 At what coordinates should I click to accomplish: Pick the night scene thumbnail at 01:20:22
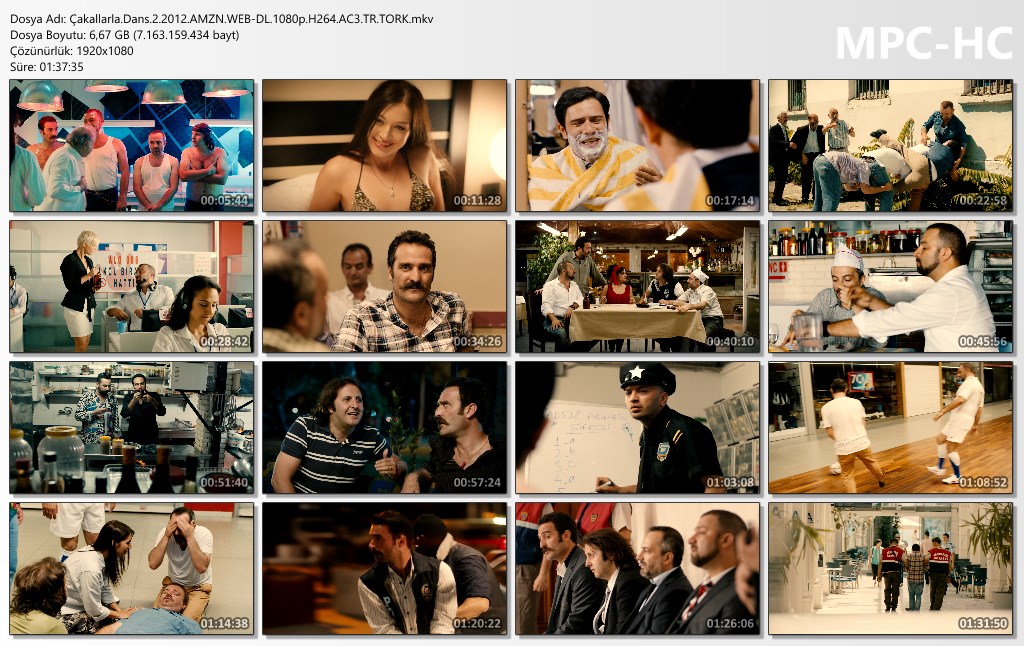(385, 569)
